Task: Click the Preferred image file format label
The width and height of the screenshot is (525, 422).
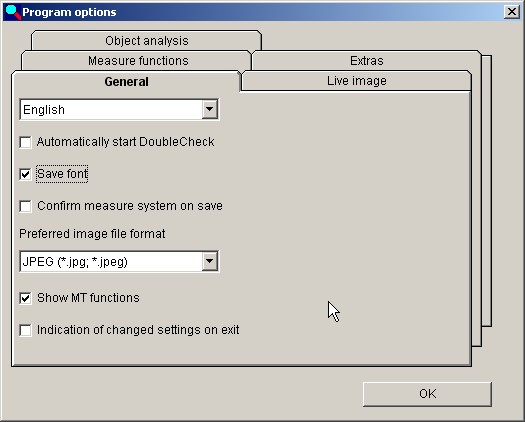Action: 92,234
